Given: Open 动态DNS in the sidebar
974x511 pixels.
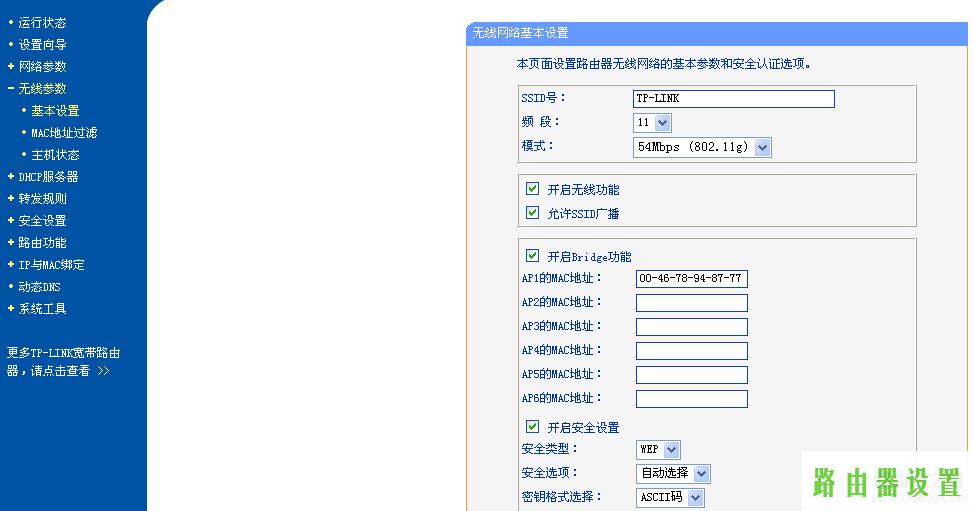Looking at the screenshot, I should pos(39,287).
